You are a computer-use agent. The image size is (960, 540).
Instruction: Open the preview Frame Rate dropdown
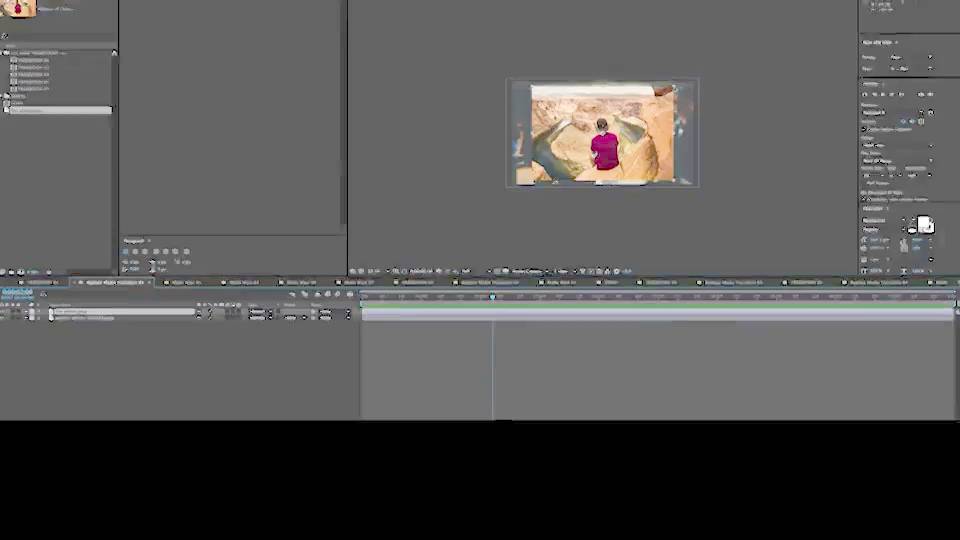point(875,175)
